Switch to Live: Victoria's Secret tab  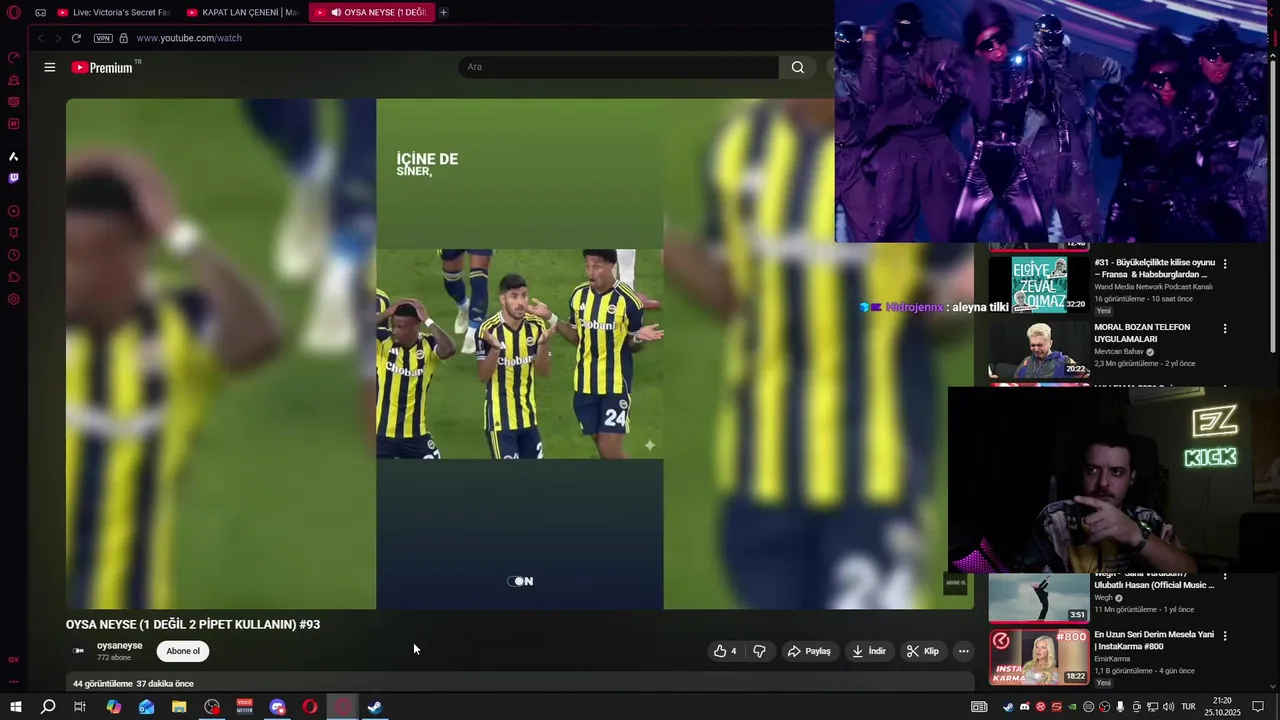coord(114,12)
